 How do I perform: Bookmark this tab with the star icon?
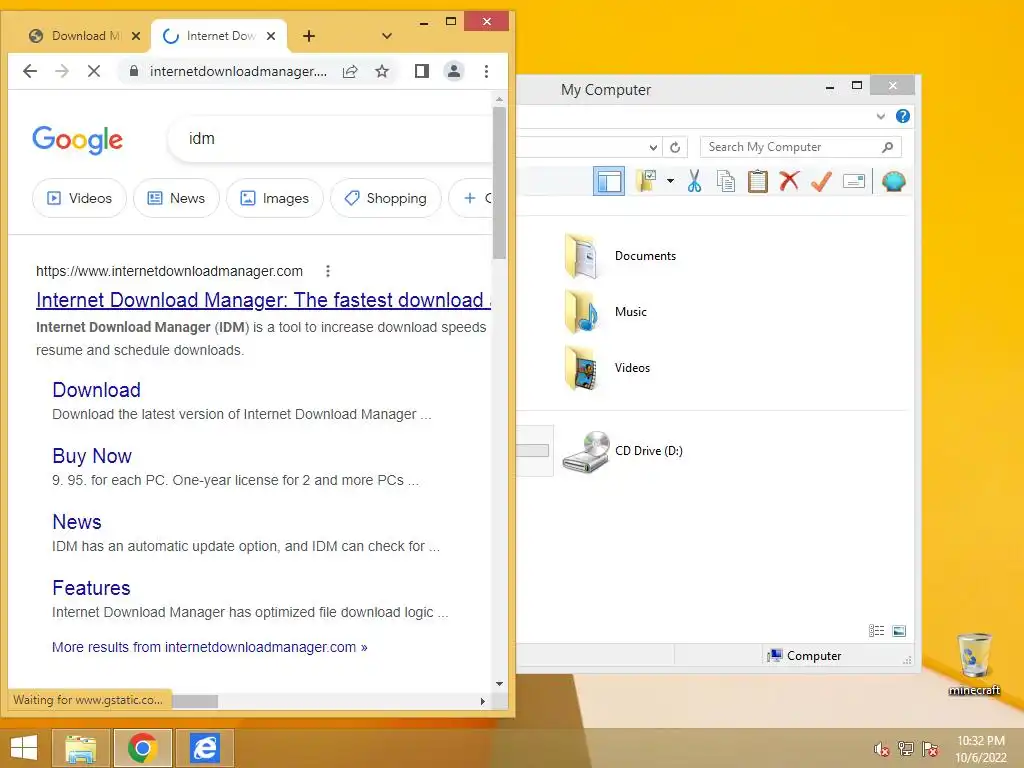point(382,71)
